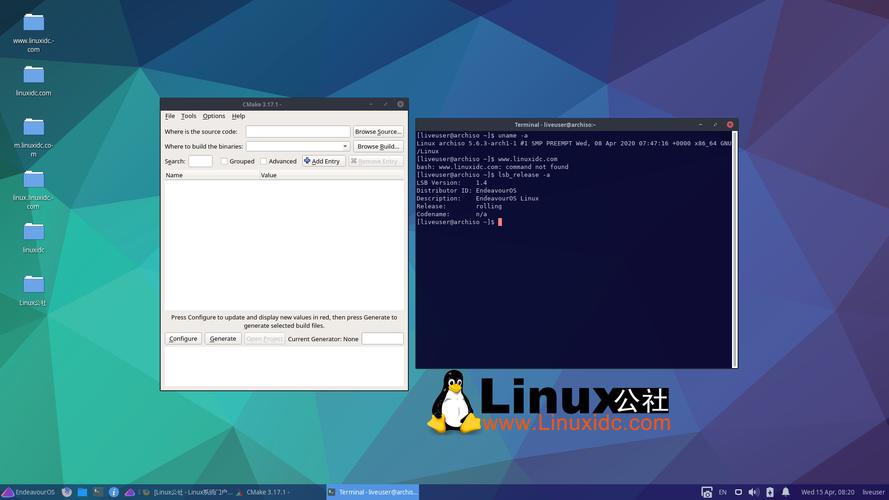889x500 pixels.
Task: Open the CMake Tools menu
Action: click(189, 116)
